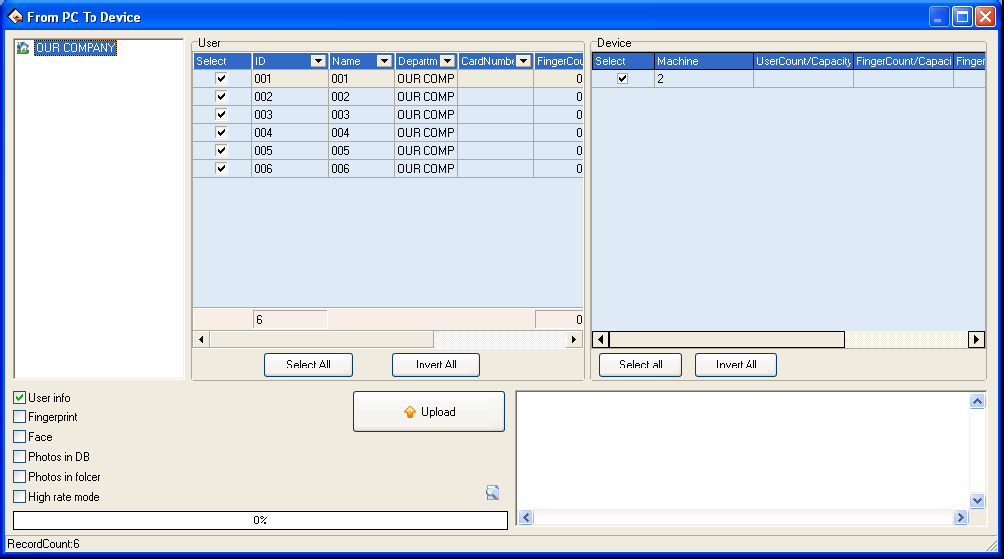Deselect user 003 row checkbox

tap(221, 115)
